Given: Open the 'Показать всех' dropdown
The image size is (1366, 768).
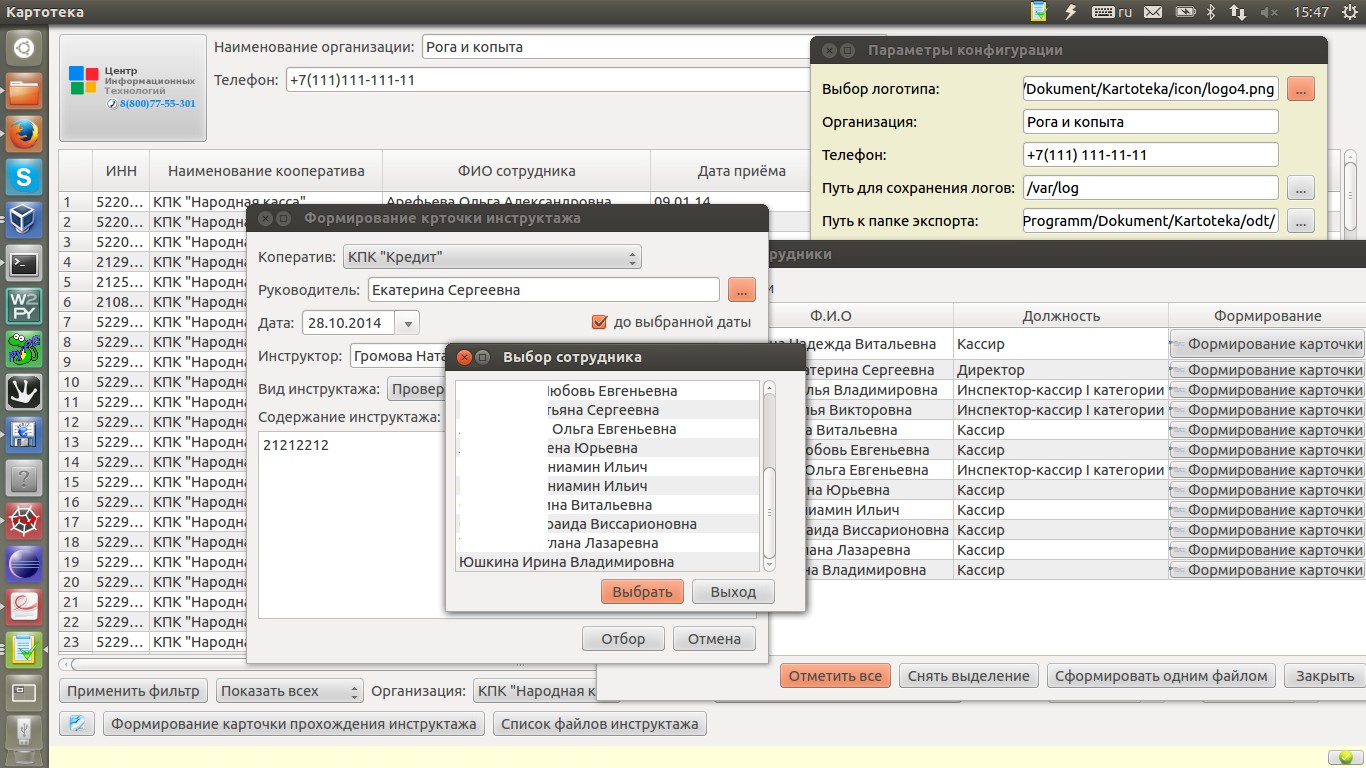Looking at the screenshot, I should click(289, 691).
